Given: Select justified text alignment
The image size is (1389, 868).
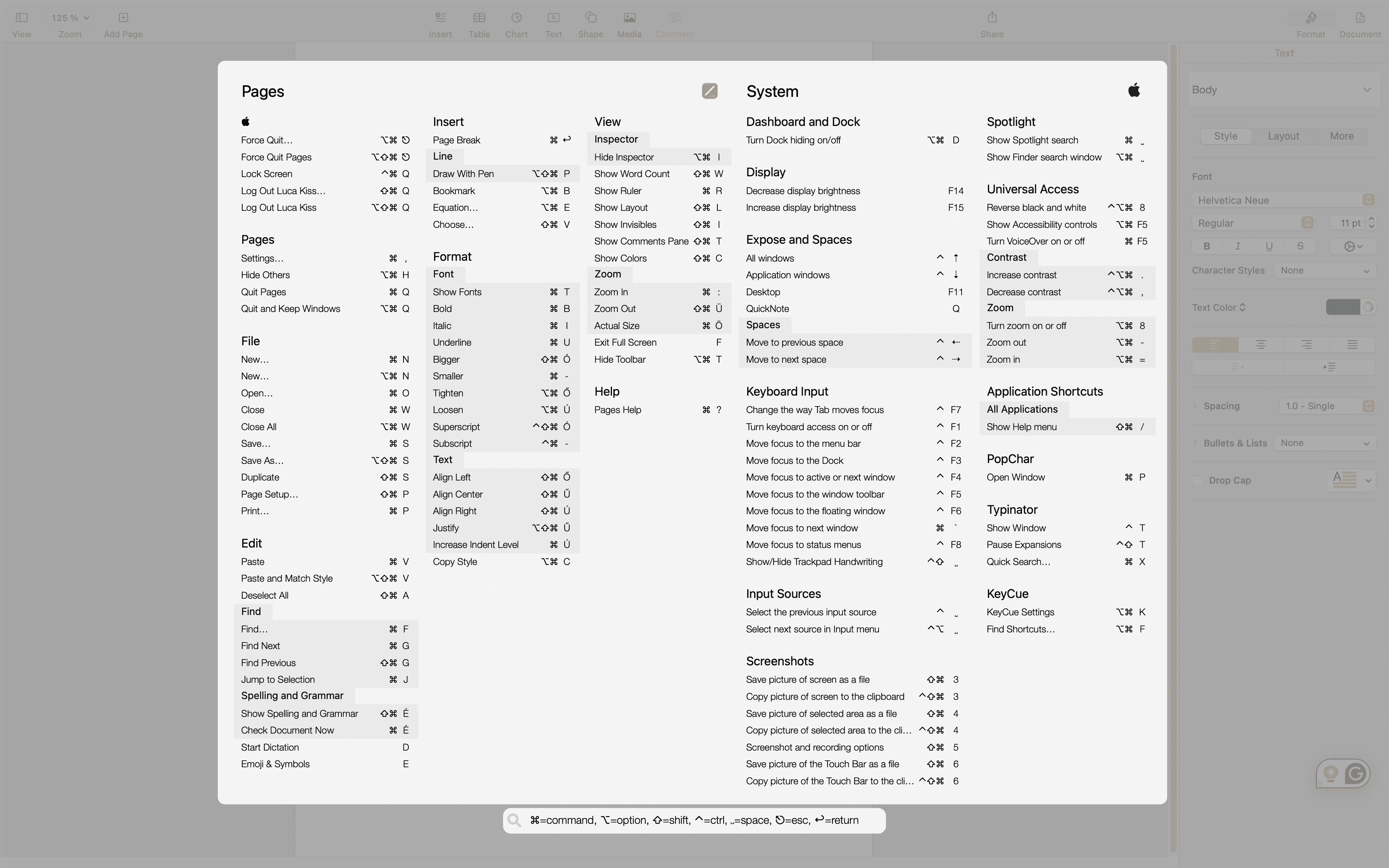Looking at the screenshot, I should coord(1352,344).
